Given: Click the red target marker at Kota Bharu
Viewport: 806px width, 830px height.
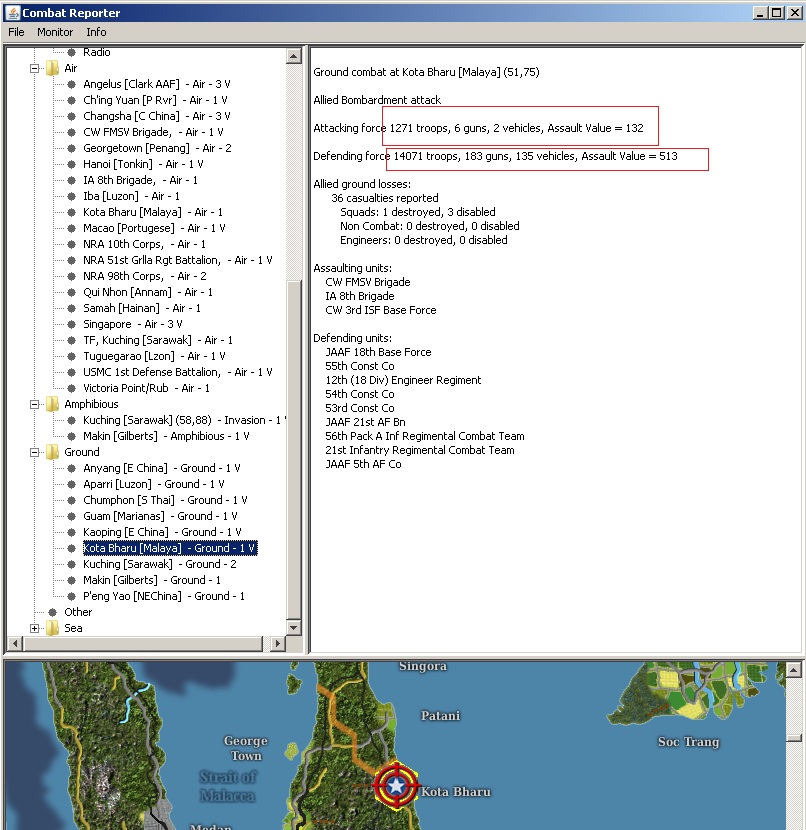Looking at the screenshot, I should click(397, 786).
